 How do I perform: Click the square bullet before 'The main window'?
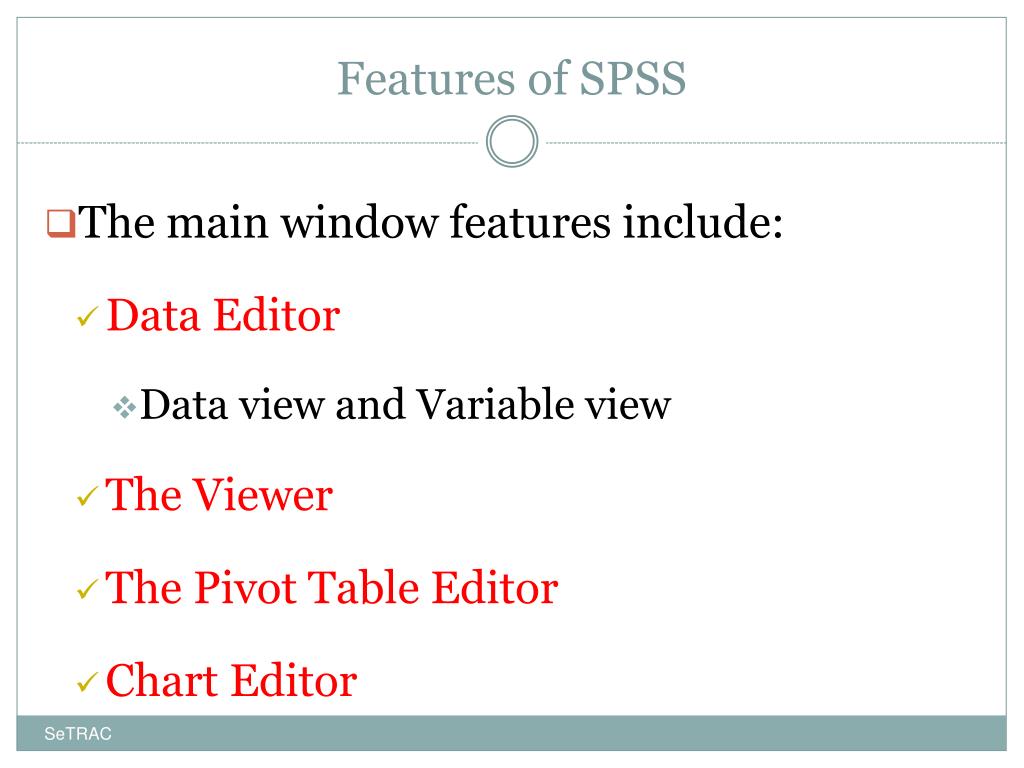tap(61, 223)
